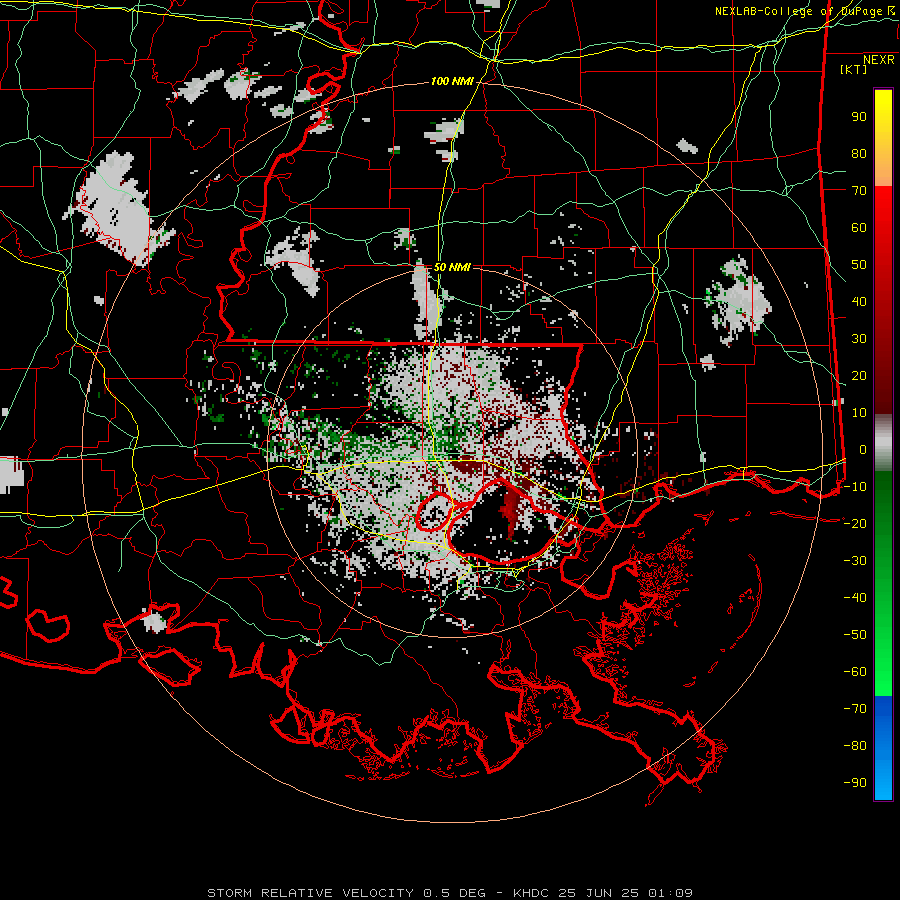Click the -20 value on the velocity scale

(x=855, y=524)
